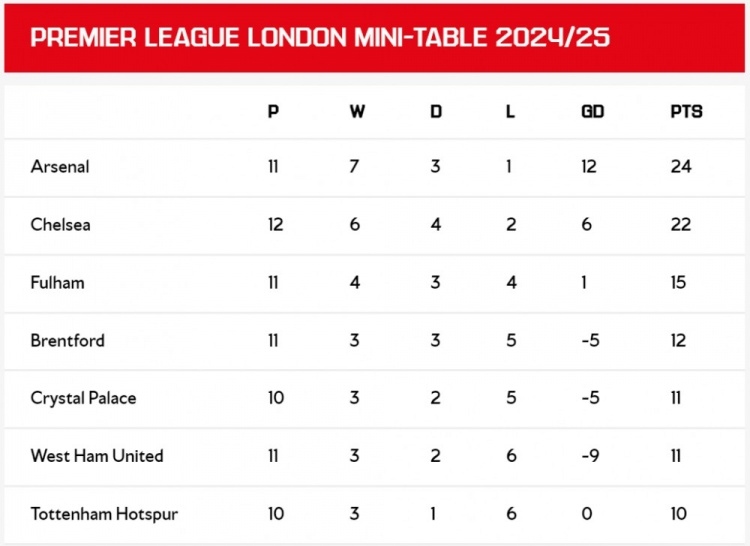Click the Premier League London Mini-Table title
750x546 pixels.
[320, 38]
